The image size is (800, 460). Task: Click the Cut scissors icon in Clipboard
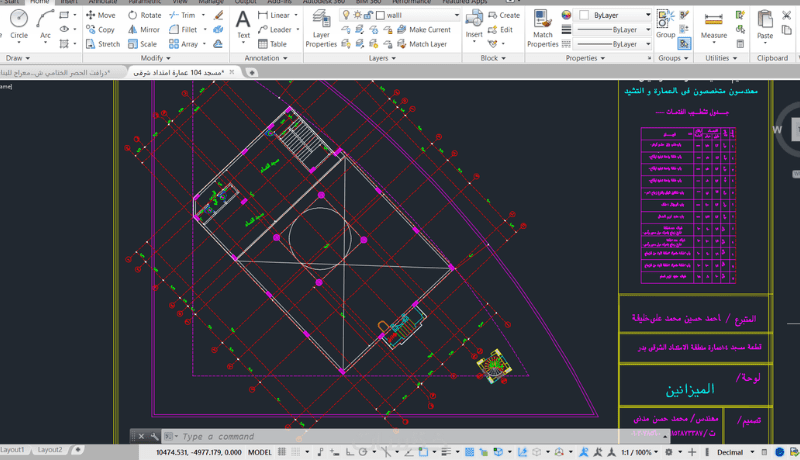pos(787,15)
